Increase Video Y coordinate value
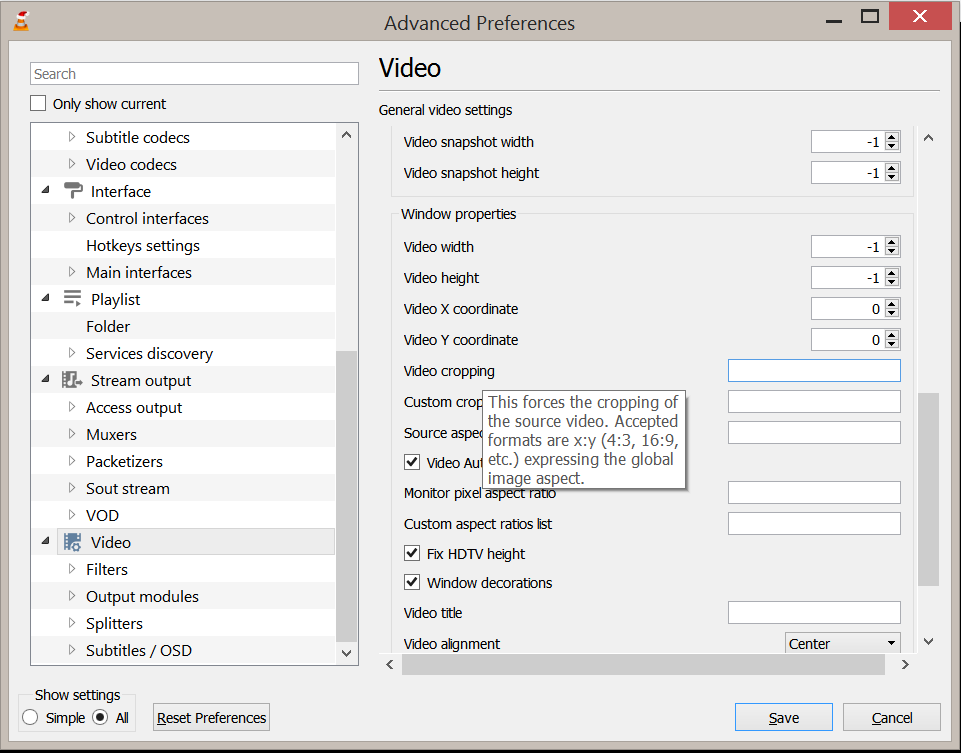The image size is (961, 753). click(892, 336)
